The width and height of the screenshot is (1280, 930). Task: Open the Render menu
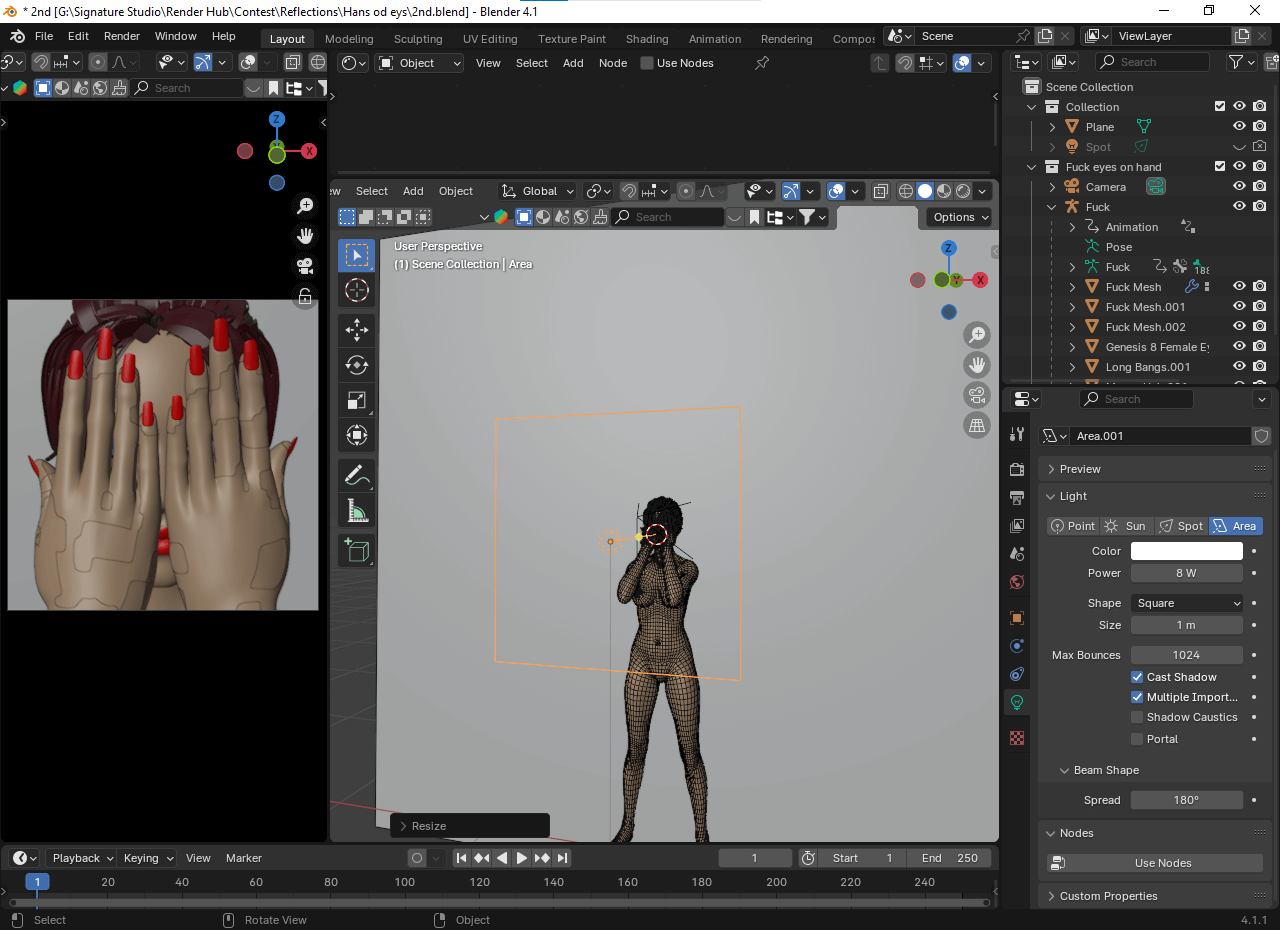[x=122, y=36]
